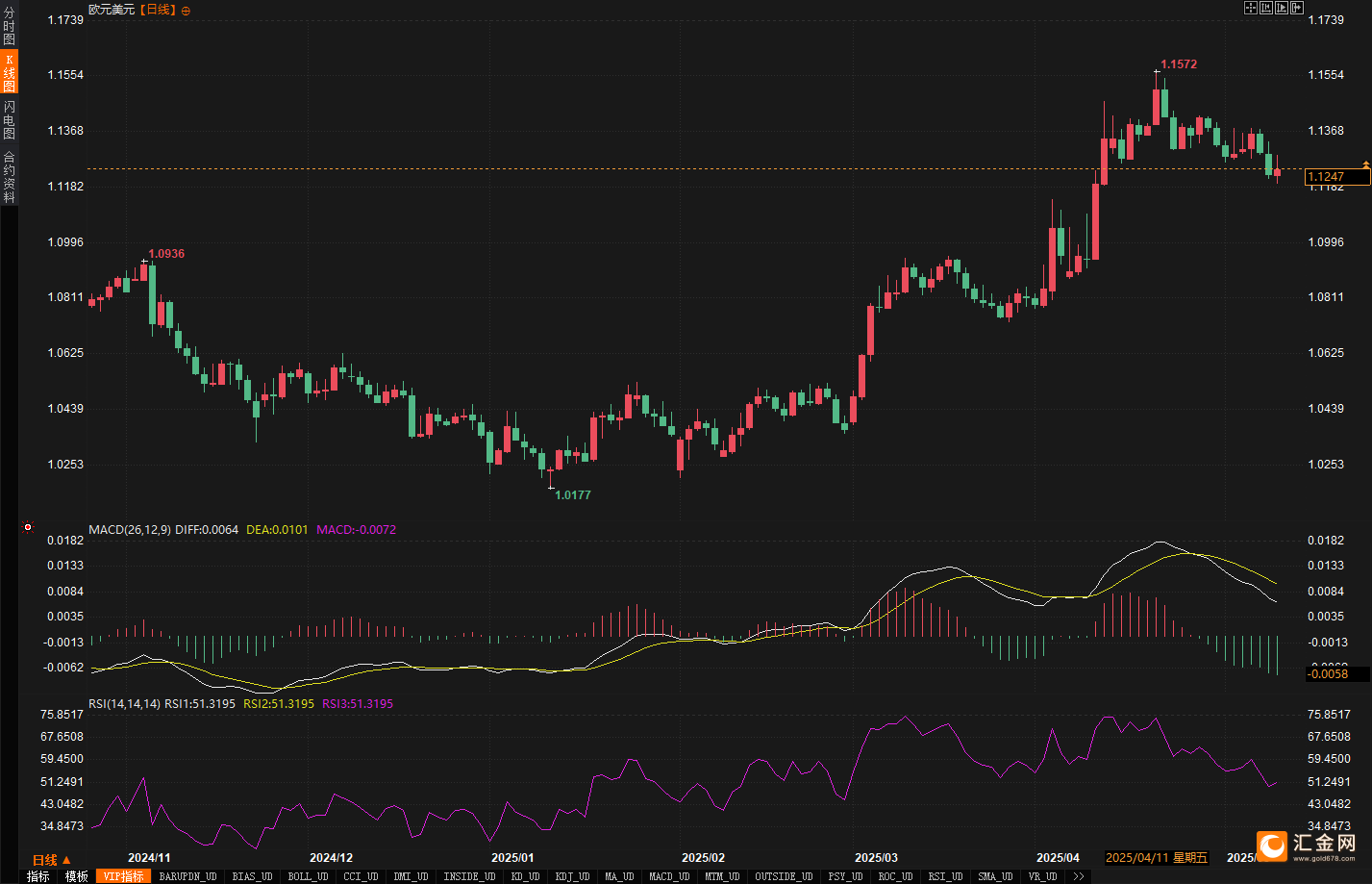1372x884 pixels.
Task: Click the orange price alert marker at 1.1247
Action: pyautogui.click(x=1365, y=165)
